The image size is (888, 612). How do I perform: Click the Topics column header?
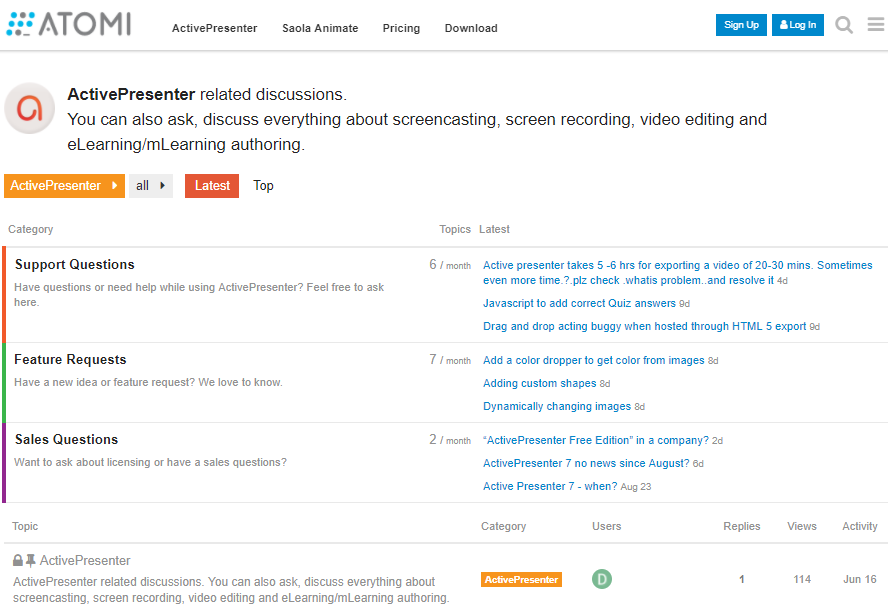tap(455, 229)
